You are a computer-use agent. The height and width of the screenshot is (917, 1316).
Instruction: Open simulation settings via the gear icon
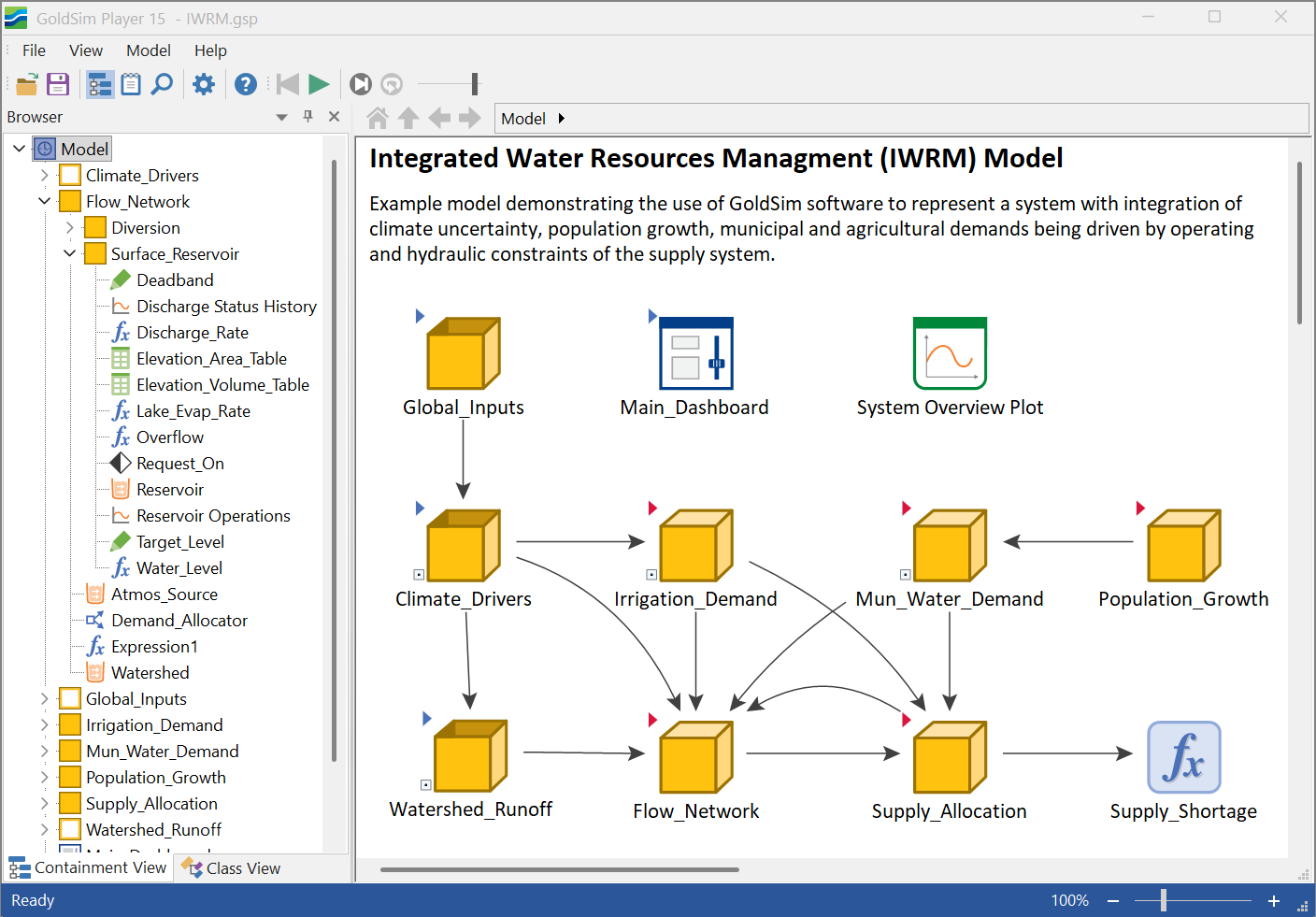(204, 84)
